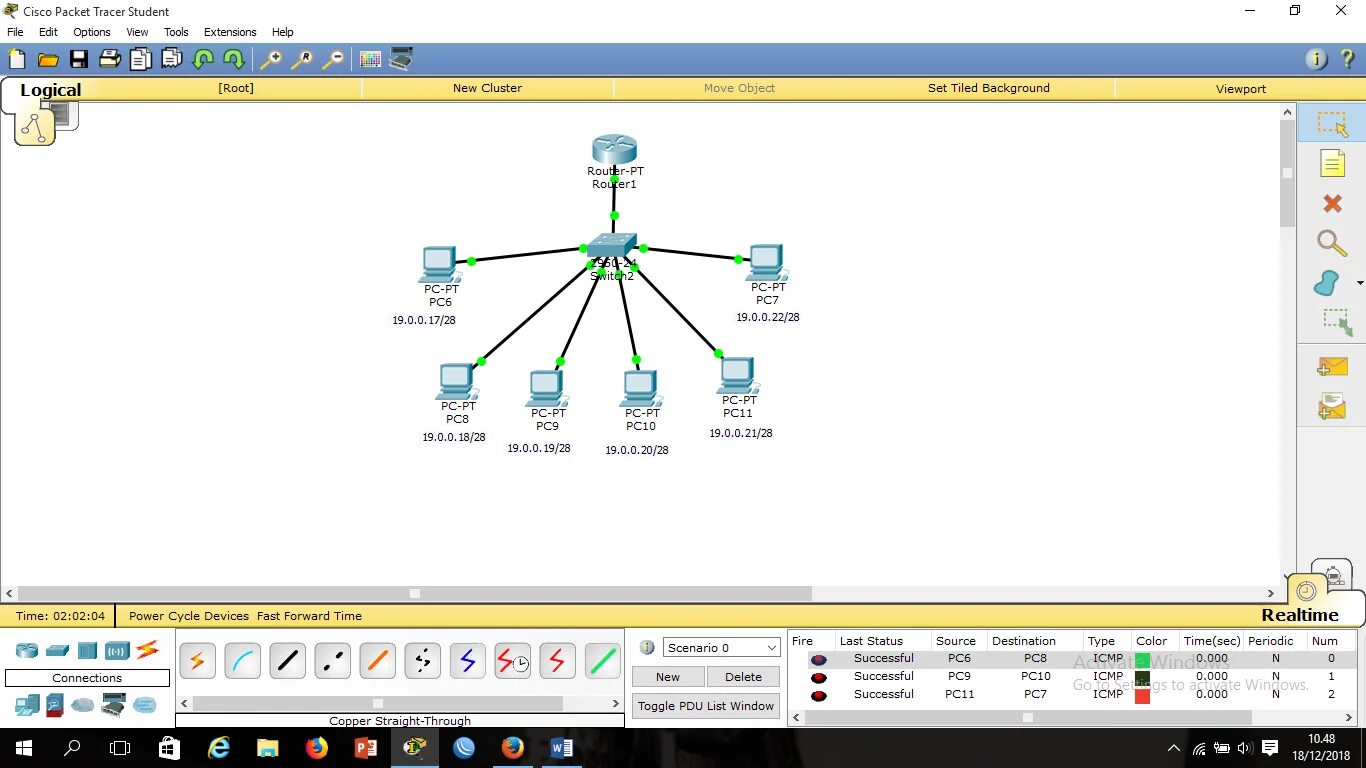Open a file with the folder icon
This screenshot has height=768, width=1366.
[x=48, y=59]
